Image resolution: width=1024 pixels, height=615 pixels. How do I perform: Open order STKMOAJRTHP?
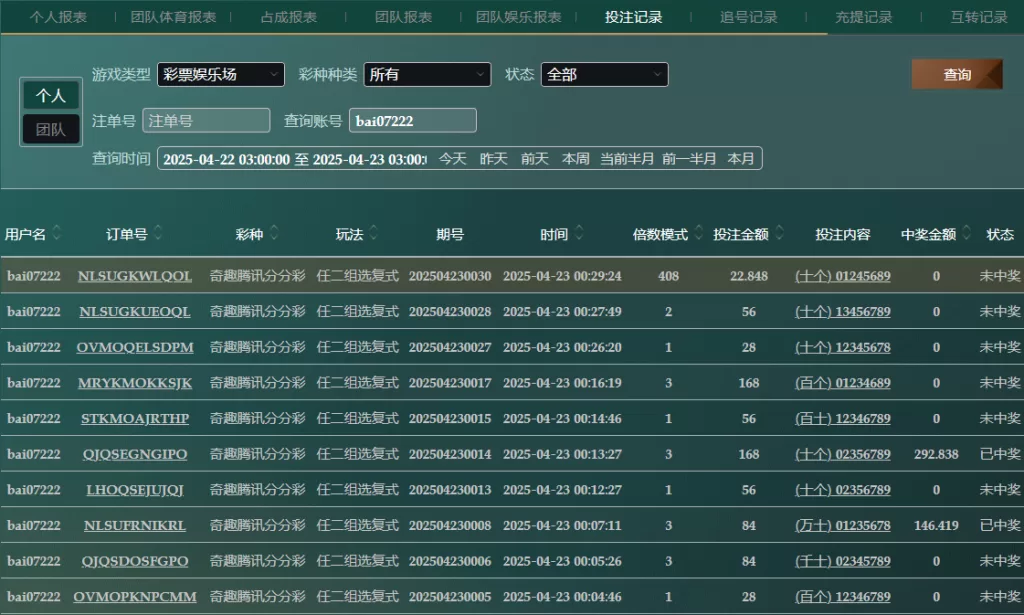pos(135,418)
